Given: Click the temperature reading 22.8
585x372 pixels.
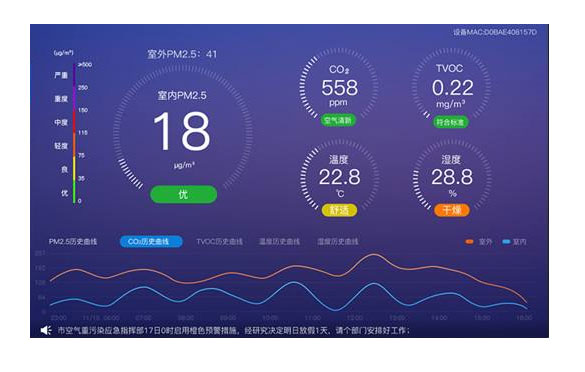Looking at the screenshot, I should 339,177.
